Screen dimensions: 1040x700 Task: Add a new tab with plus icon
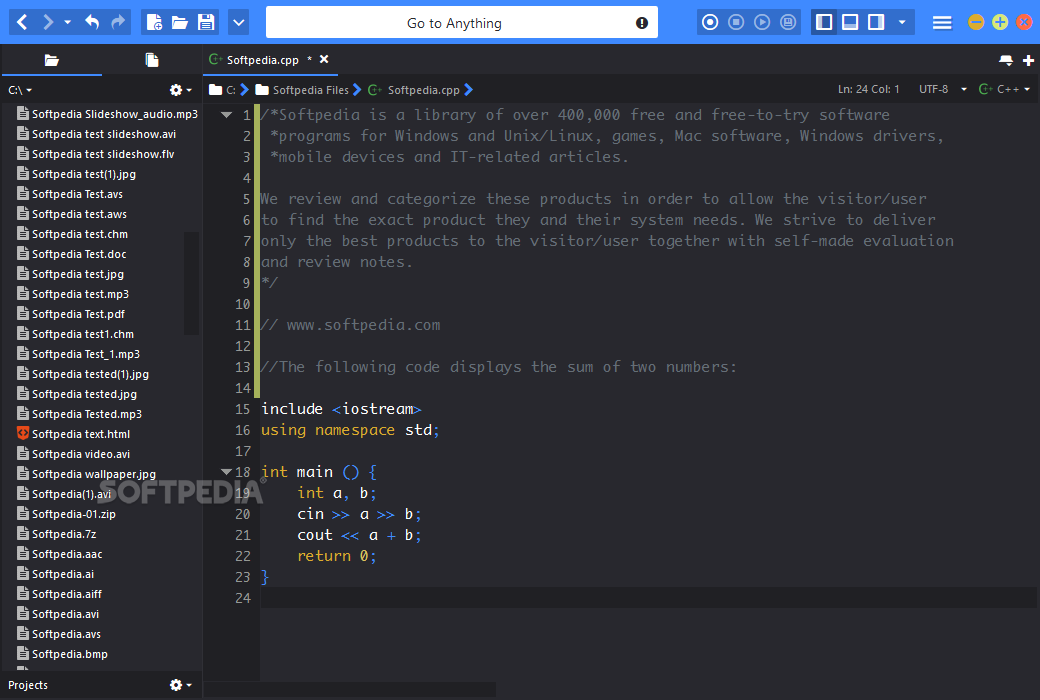pos(1029,60)
